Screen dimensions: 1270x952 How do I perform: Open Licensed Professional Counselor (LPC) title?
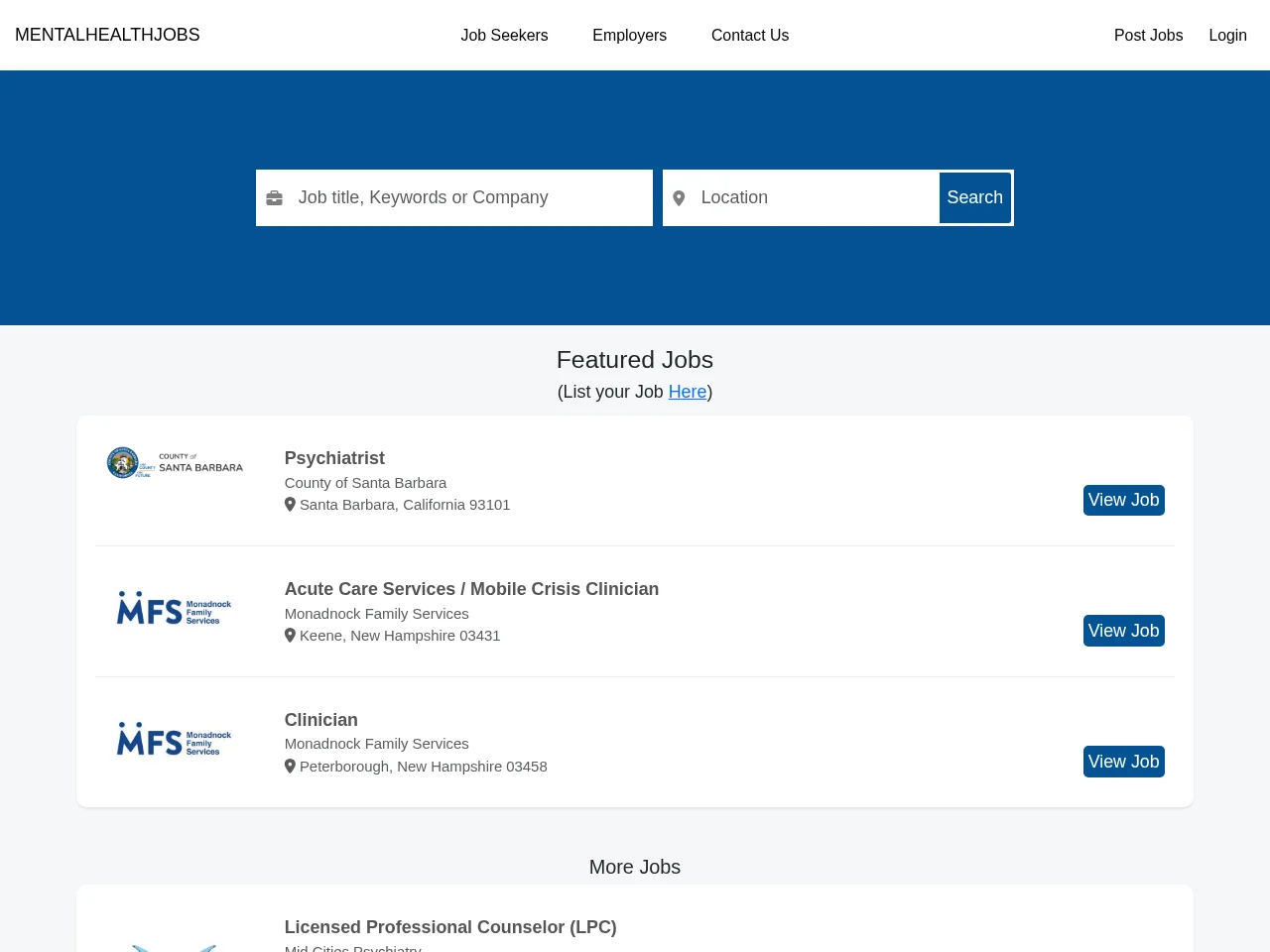[x=450, y=927]
